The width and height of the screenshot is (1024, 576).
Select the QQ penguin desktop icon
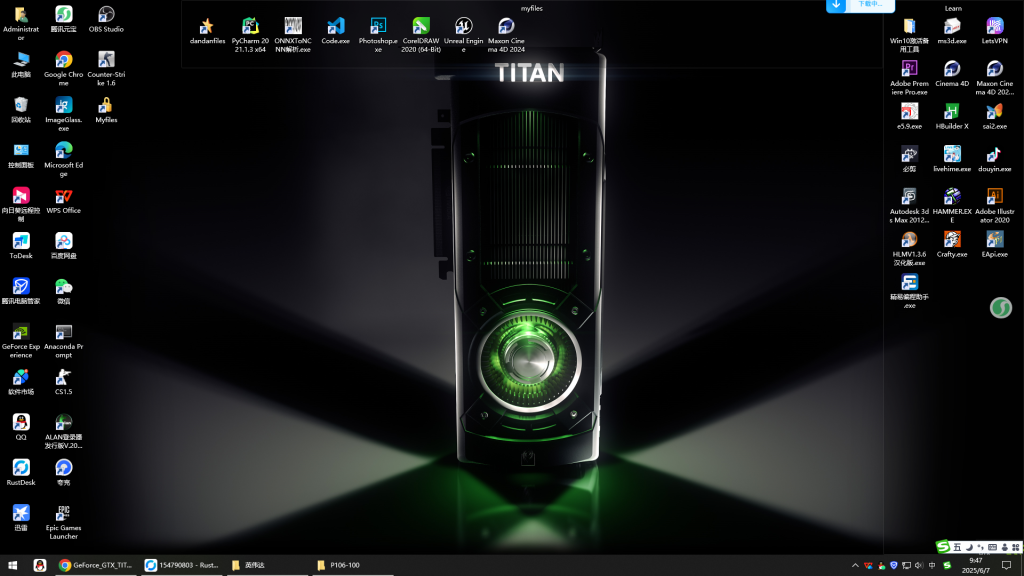(21, 427)
